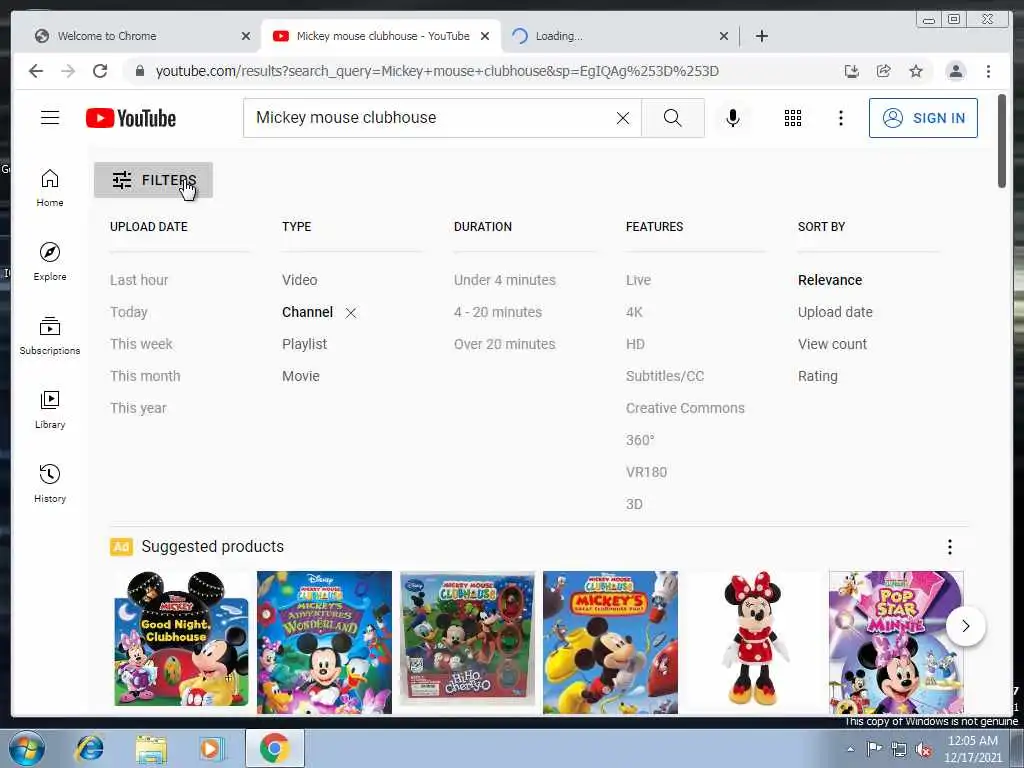
Task: Filter results by Movie type
Action: point(301,376)
